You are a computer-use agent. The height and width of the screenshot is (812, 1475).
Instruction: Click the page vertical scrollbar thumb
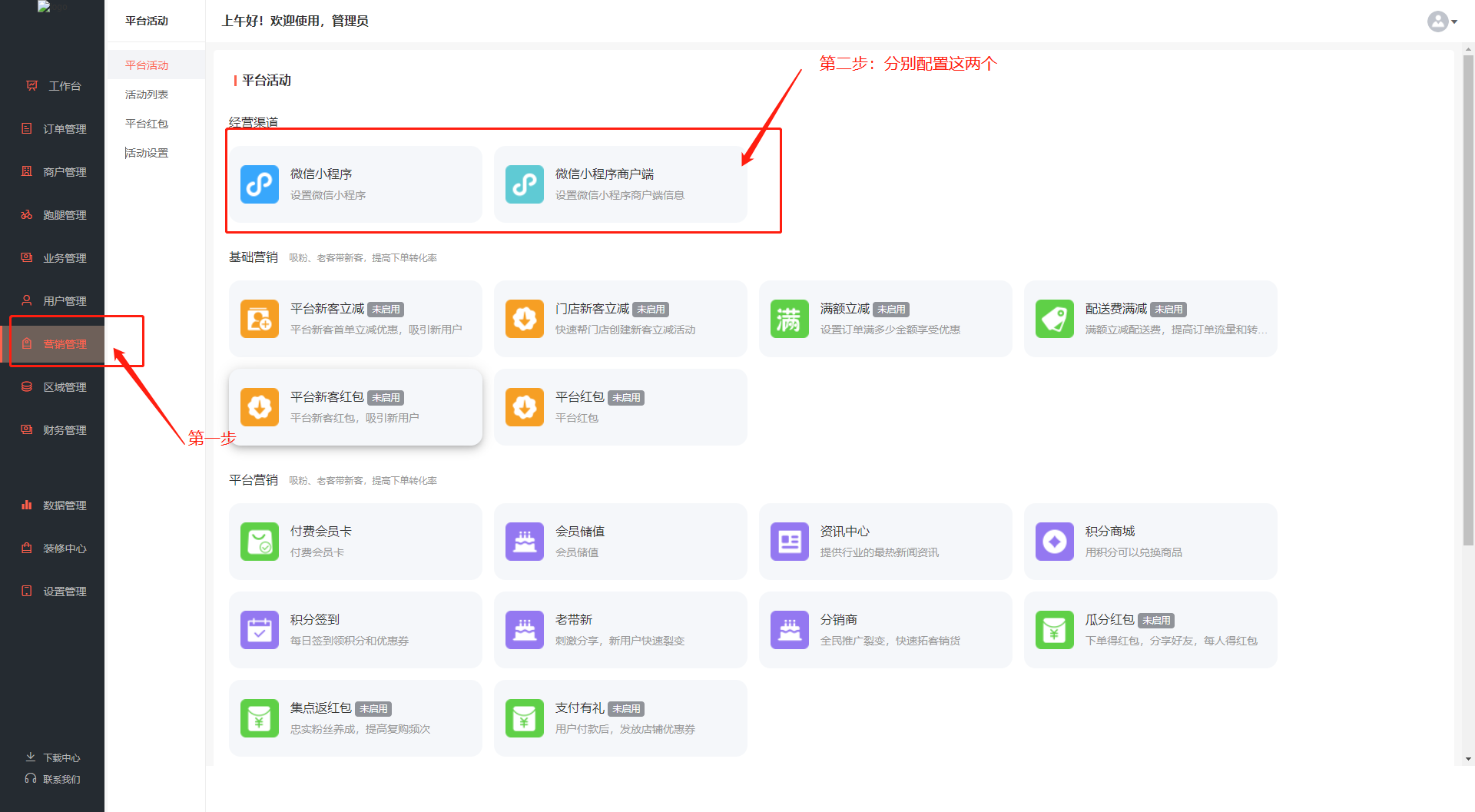tap(1468, 300)
